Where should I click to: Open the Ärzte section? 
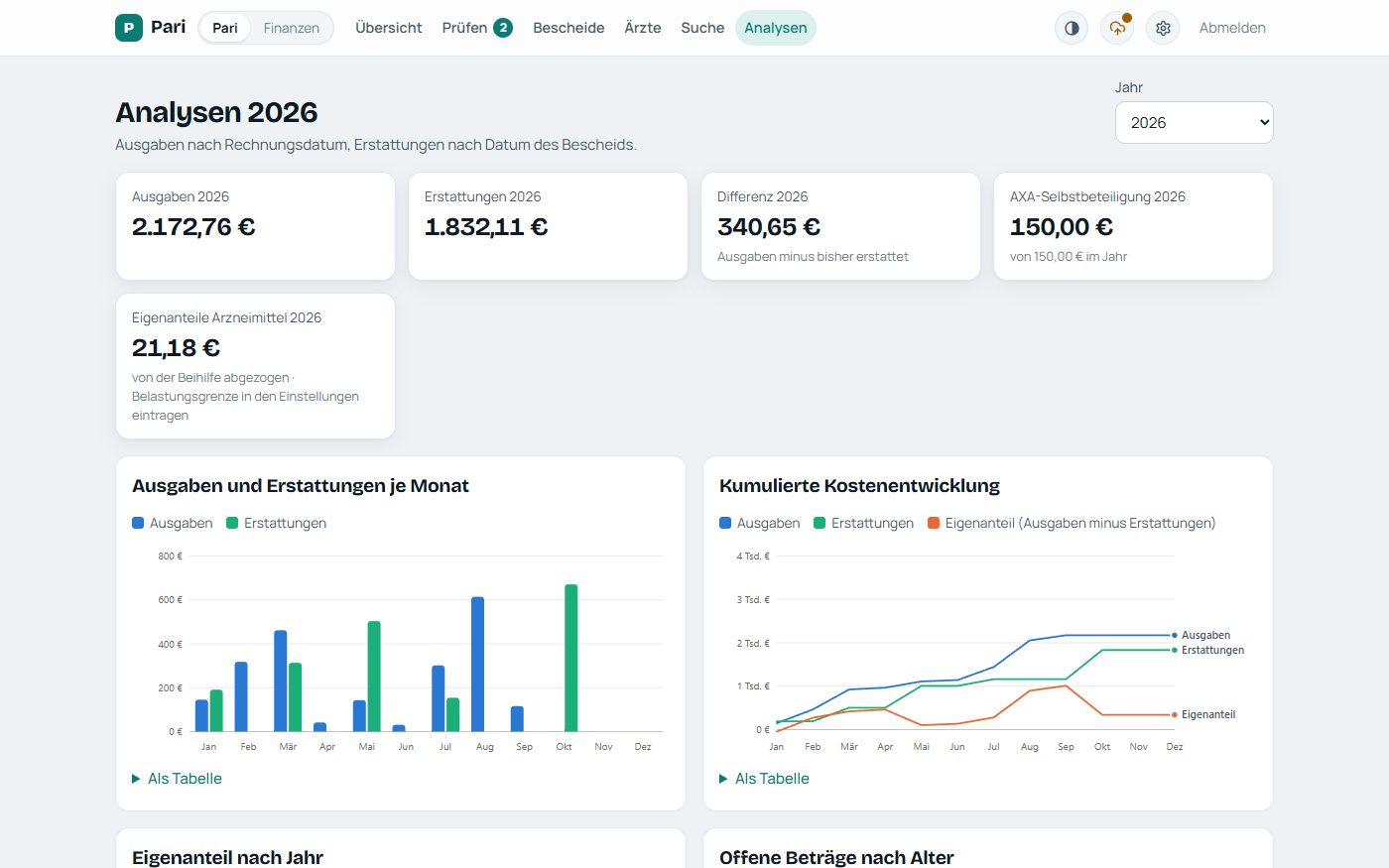pos(643,28)
